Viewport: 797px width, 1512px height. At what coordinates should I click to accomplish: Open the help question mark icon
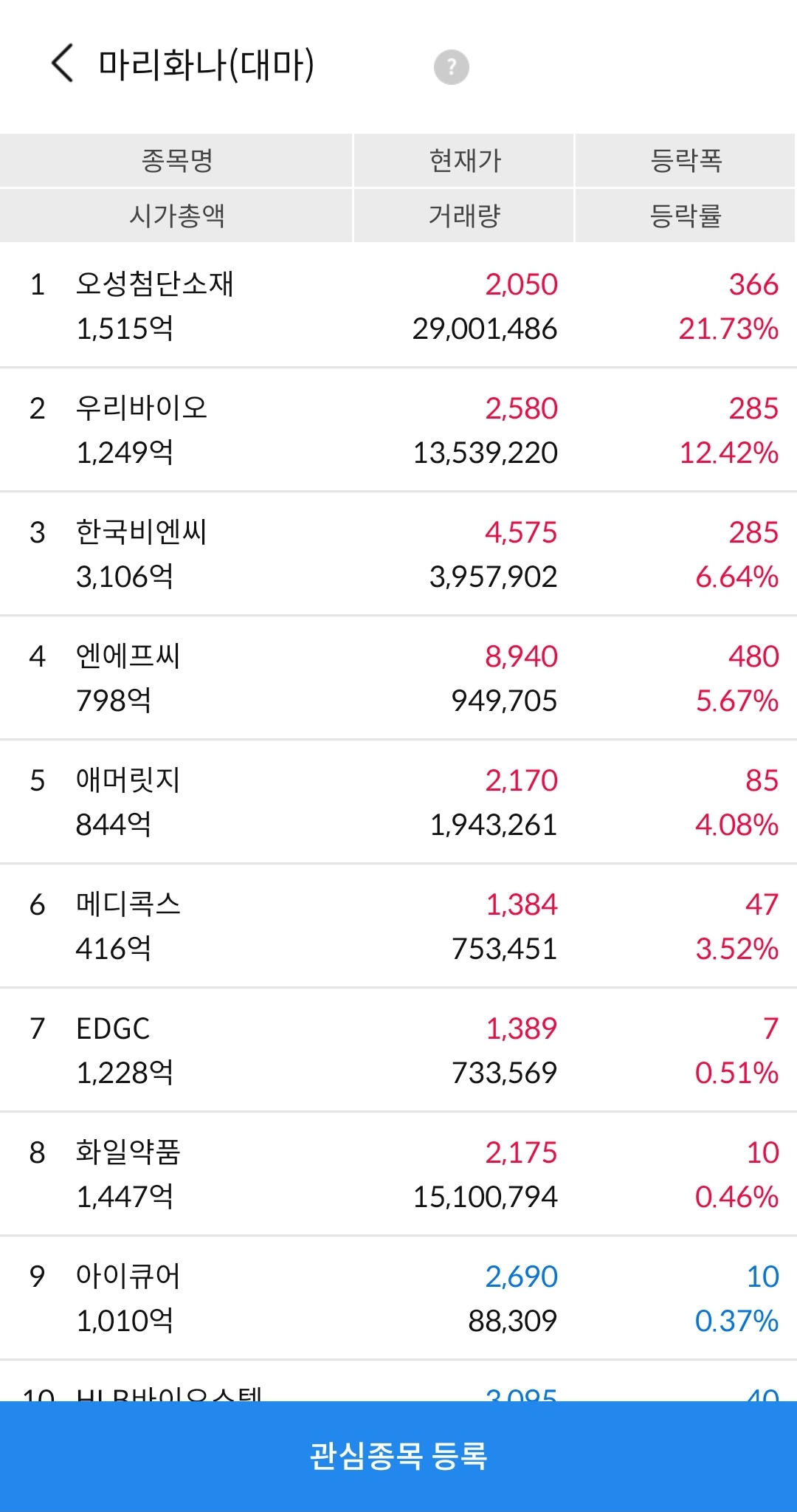pos(452,67)
